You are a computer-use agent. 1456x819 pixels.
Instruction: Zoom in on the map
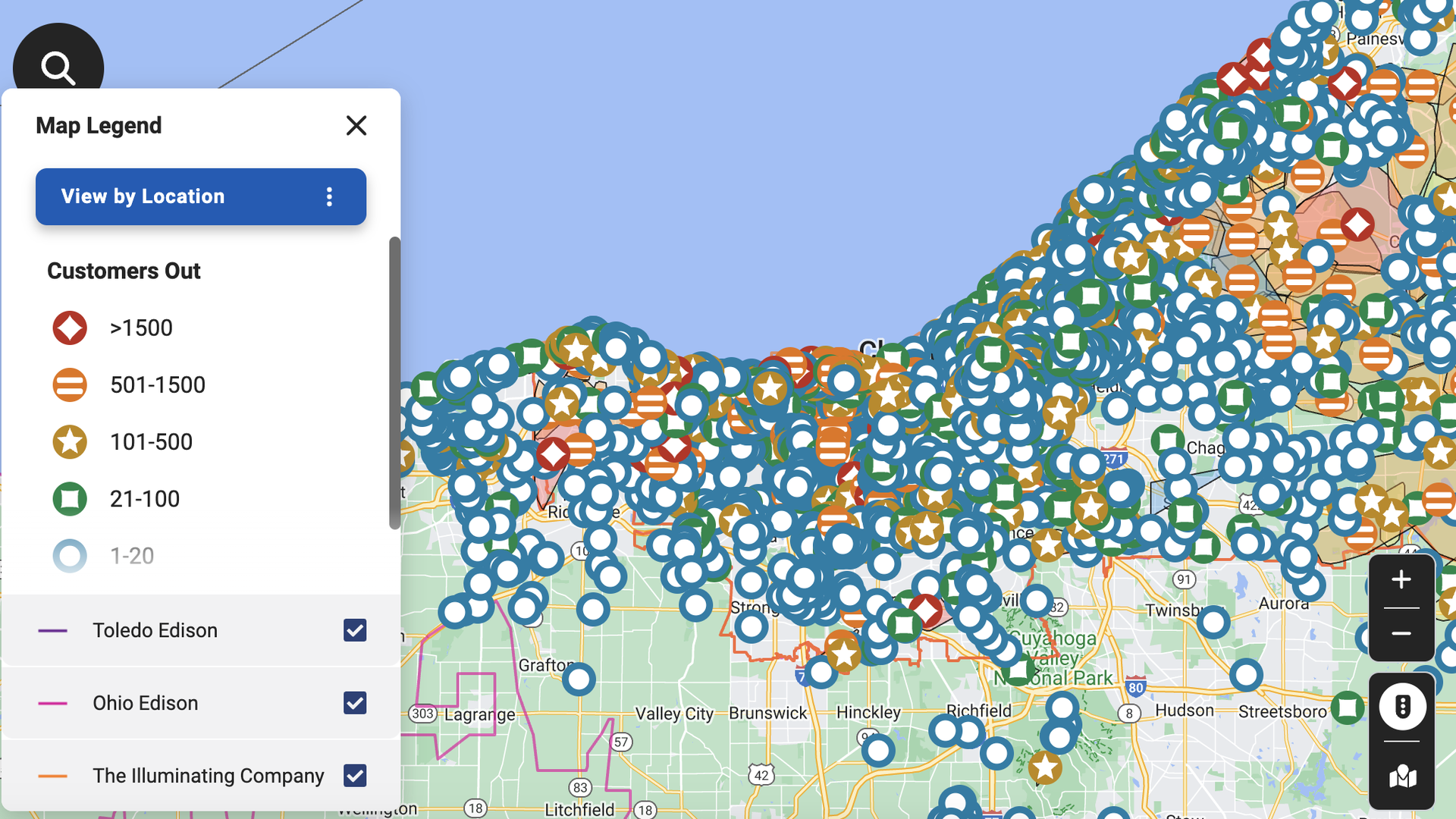pos(1401,580)
